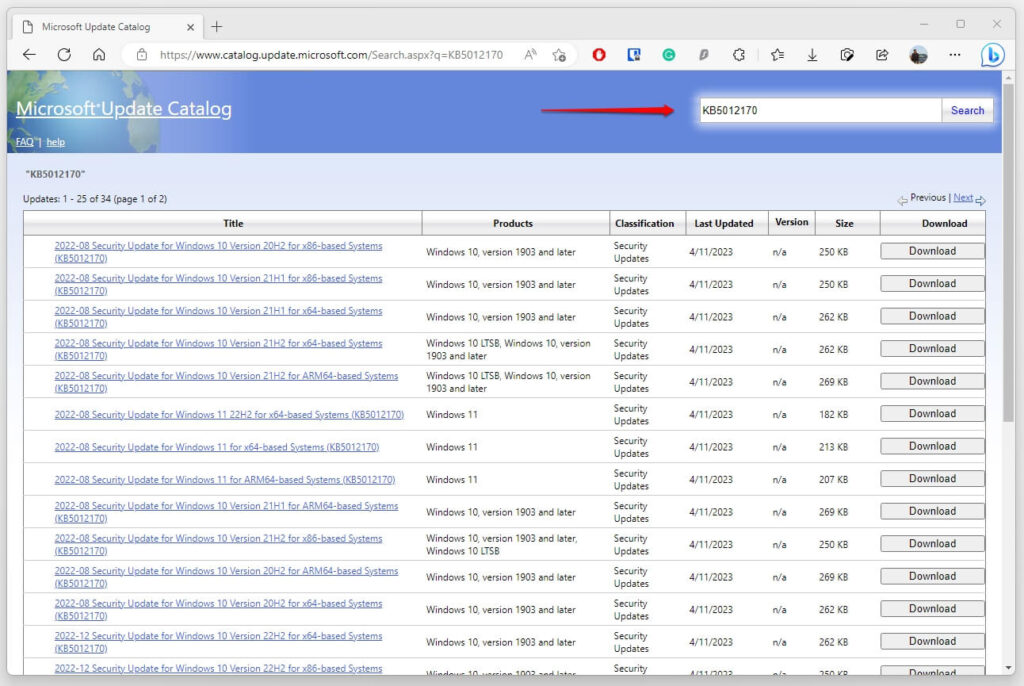Reload the Microsoft Update Catalog page
This screenshot has width=1024, height=686.
64,55
